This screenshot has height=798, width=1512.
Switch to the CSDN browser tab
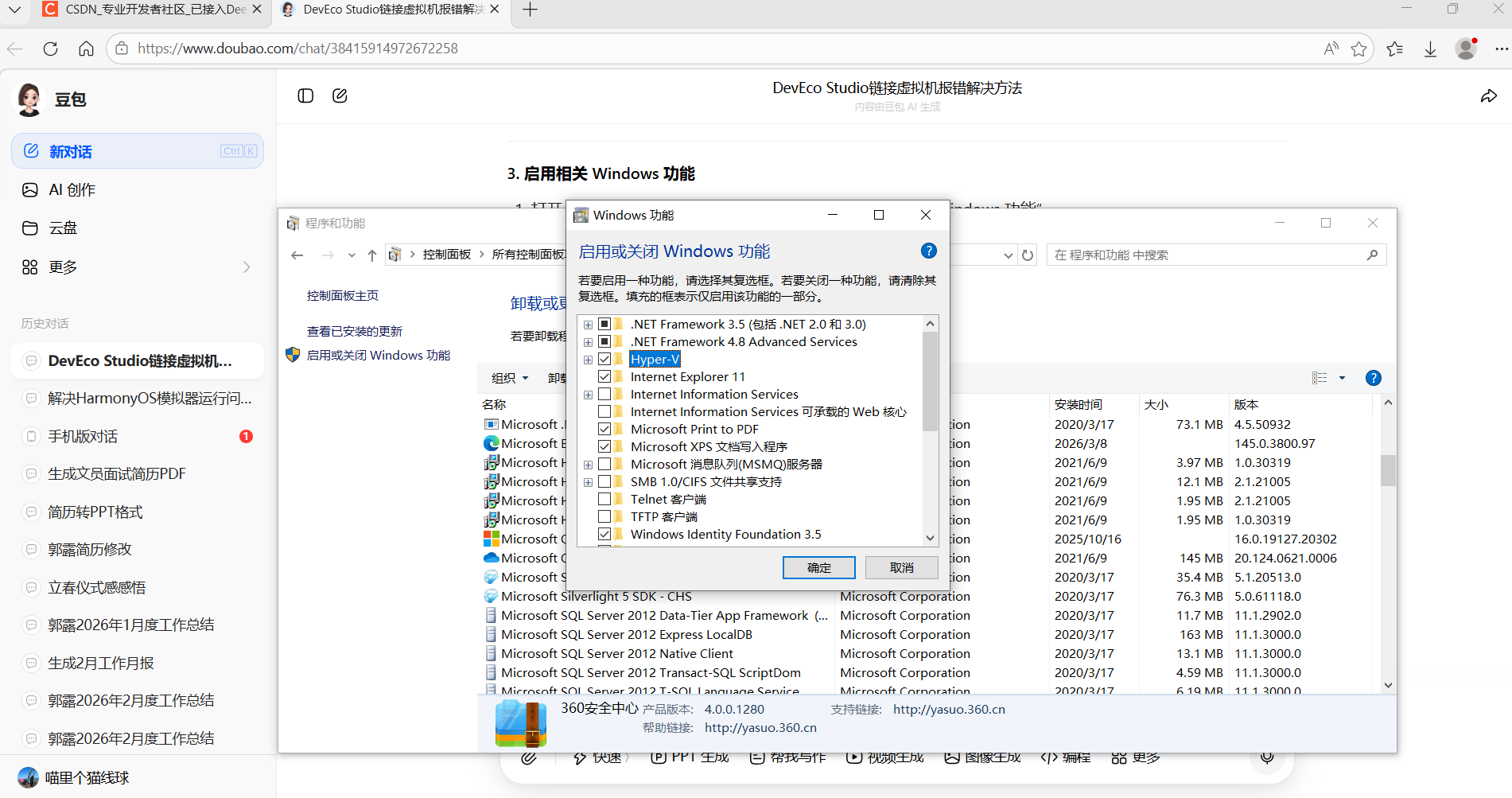click(151, 10)
